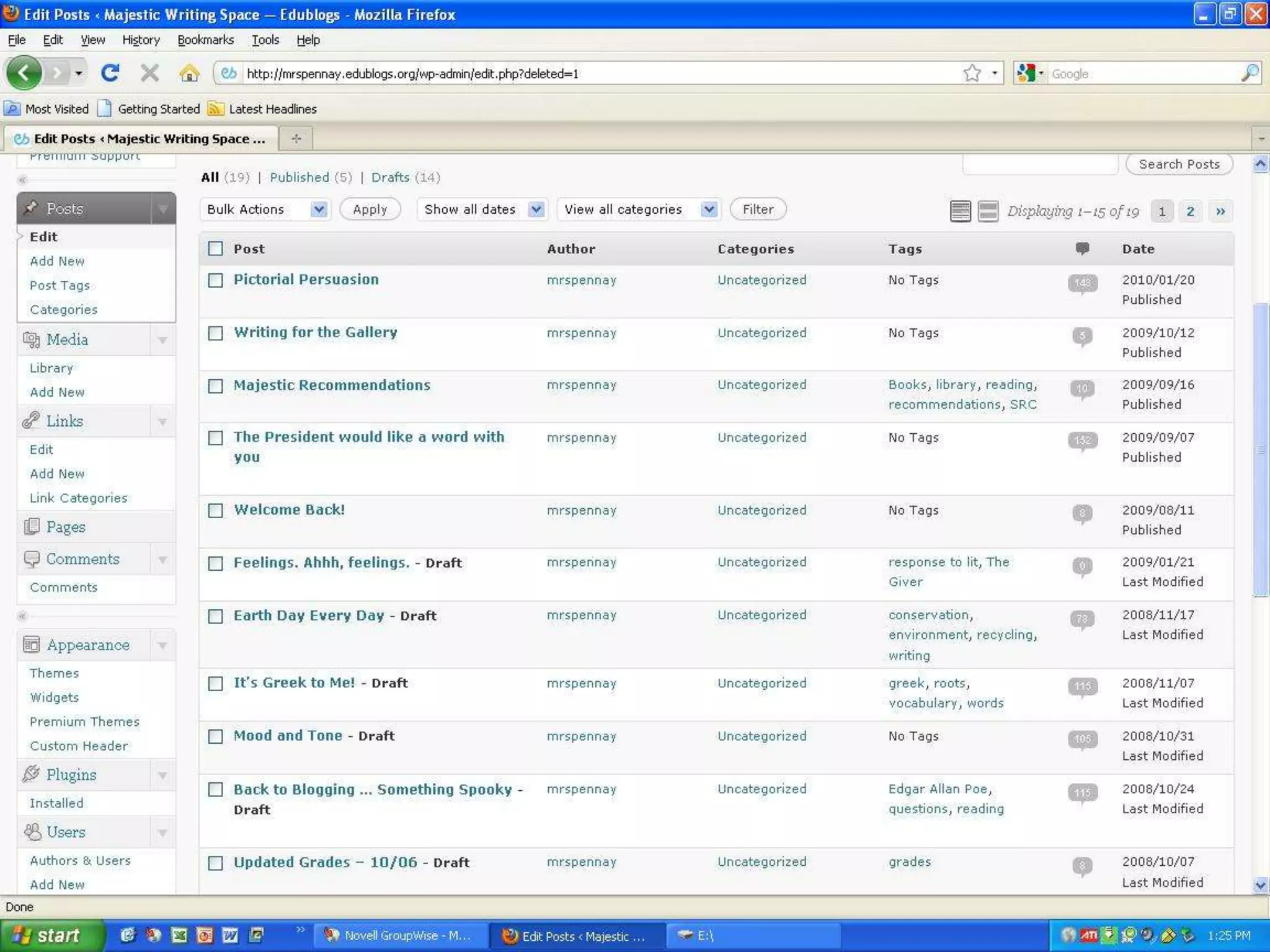Image resolution: width=1270 pixels, height=952 pixels.
Task: Click the Google search magnifier icon
Action: coord(1250,73)
